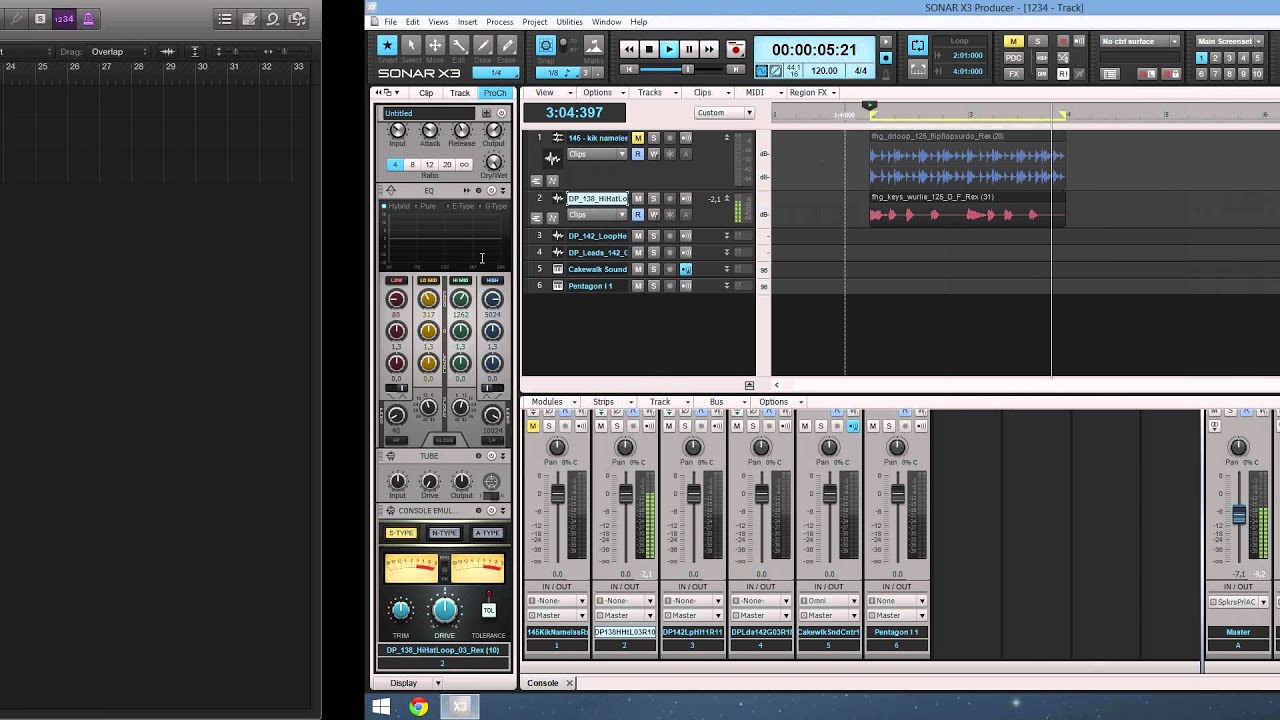Toggle Write automation on track 1
Screen dimensions: 1280x720
654,154
